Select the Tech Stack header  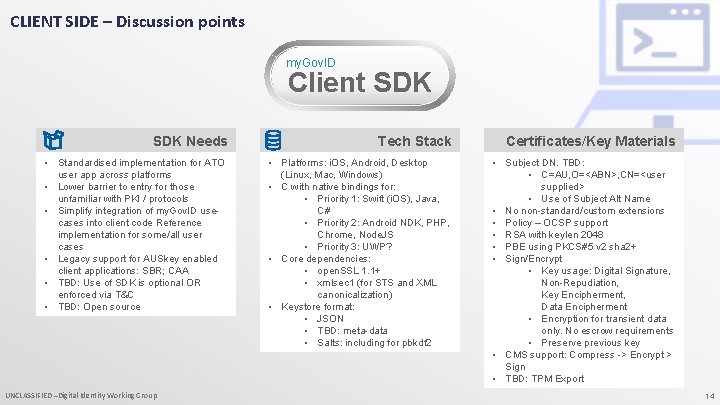tap(360, 140)
